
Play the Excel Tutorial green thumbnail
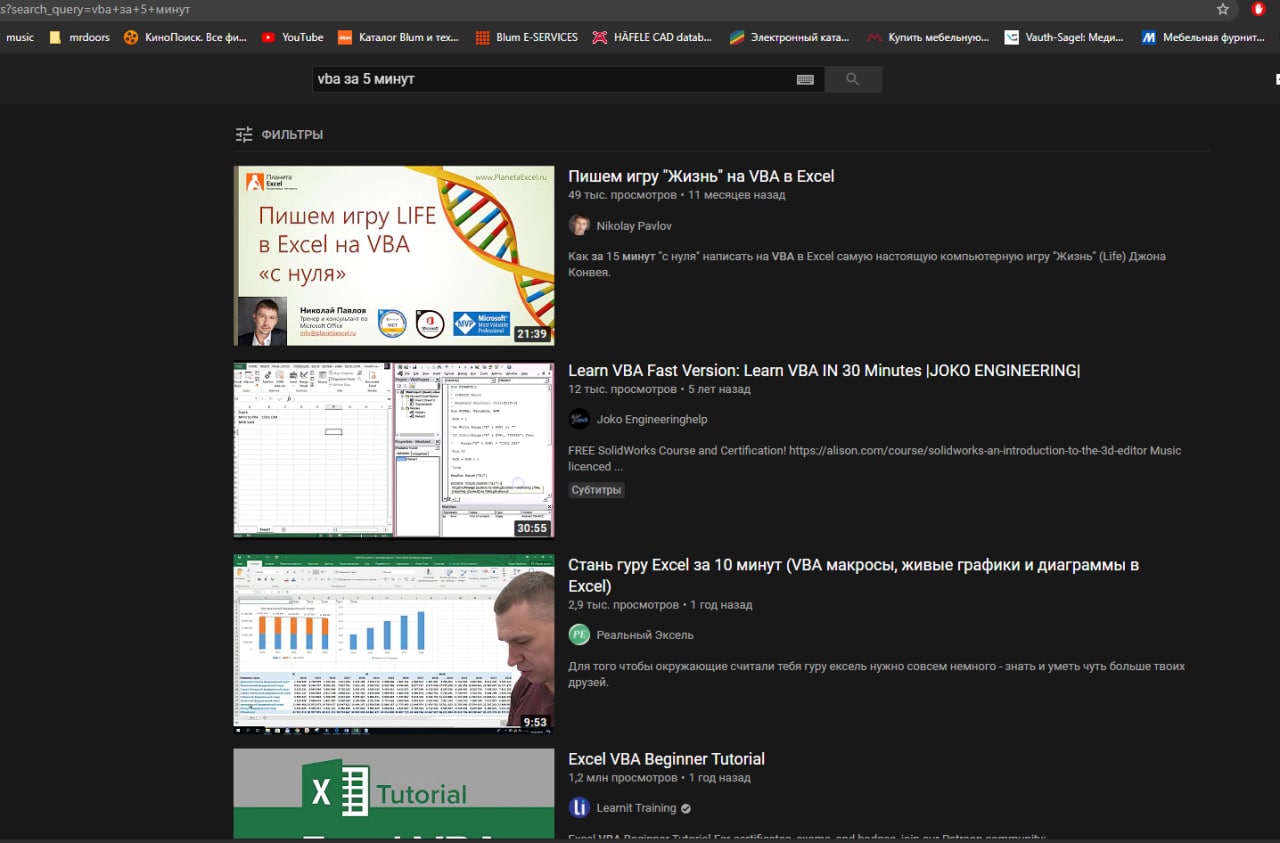pyautogui.click(x=394, y=793)
